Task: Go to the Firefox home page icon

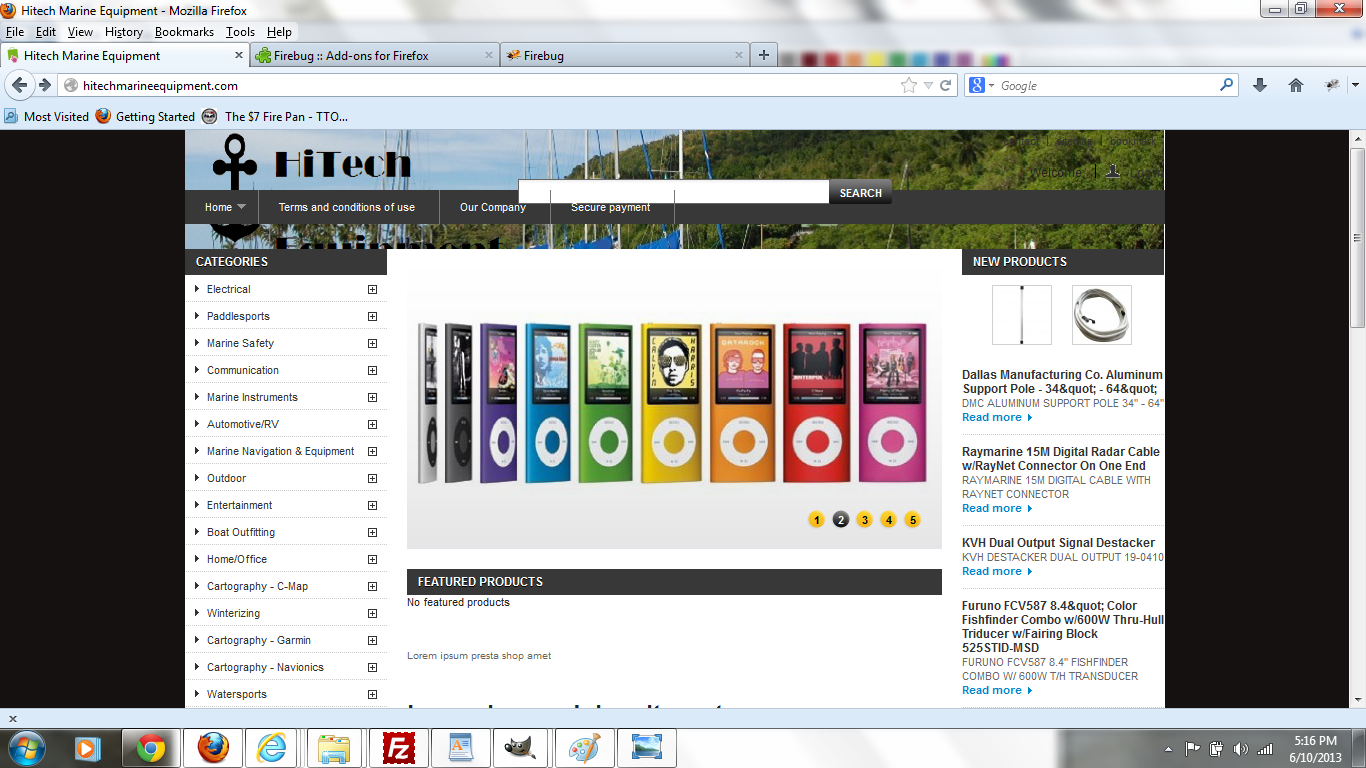Action: 1296,86
